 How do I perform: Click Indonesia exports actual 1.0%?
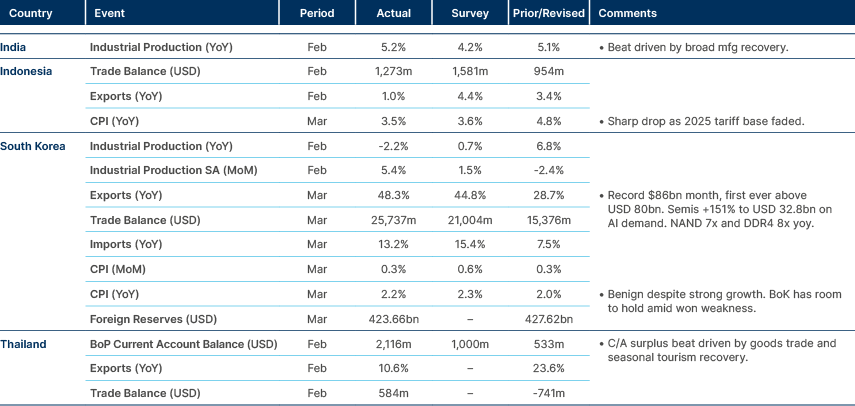click(394, 96)
